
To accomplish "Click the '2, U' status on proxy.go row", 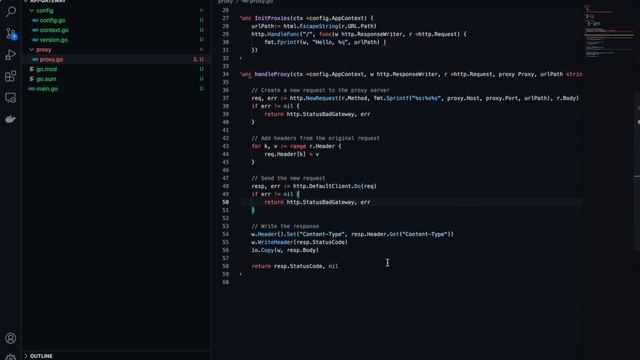I will pyautogui.click(x=198, y=59).
